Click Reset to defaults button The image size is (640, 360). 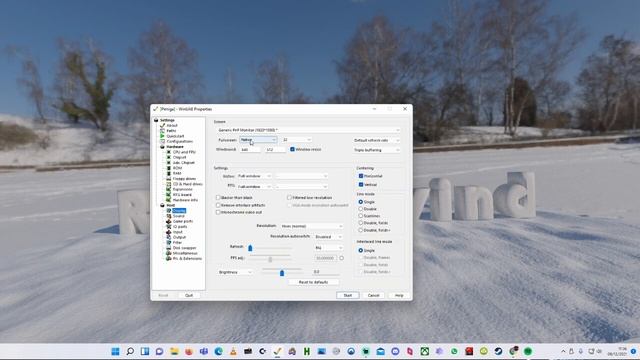pos(313,282)
